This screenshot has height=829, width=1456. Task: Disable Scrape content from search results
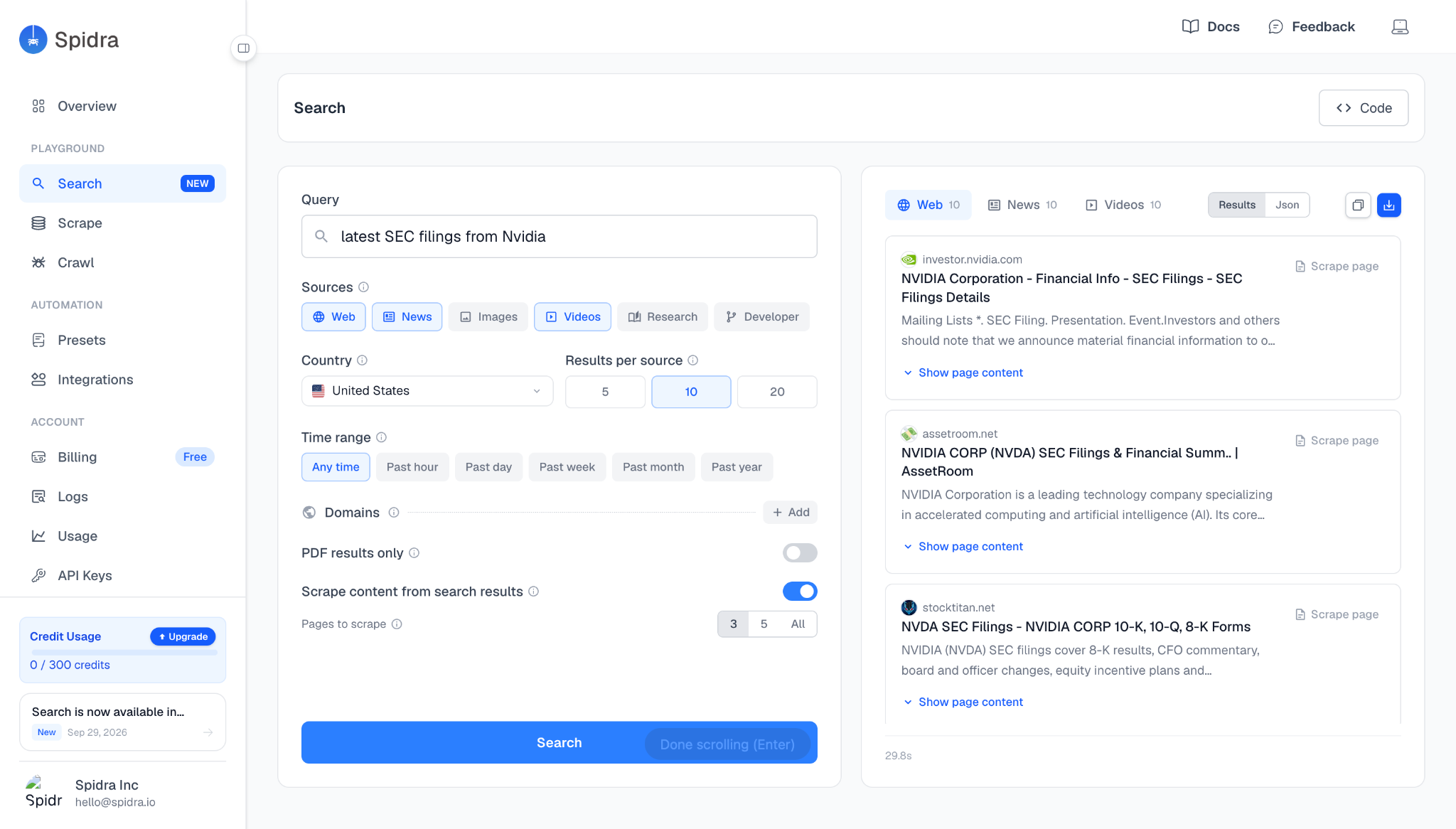pos(800,592)
